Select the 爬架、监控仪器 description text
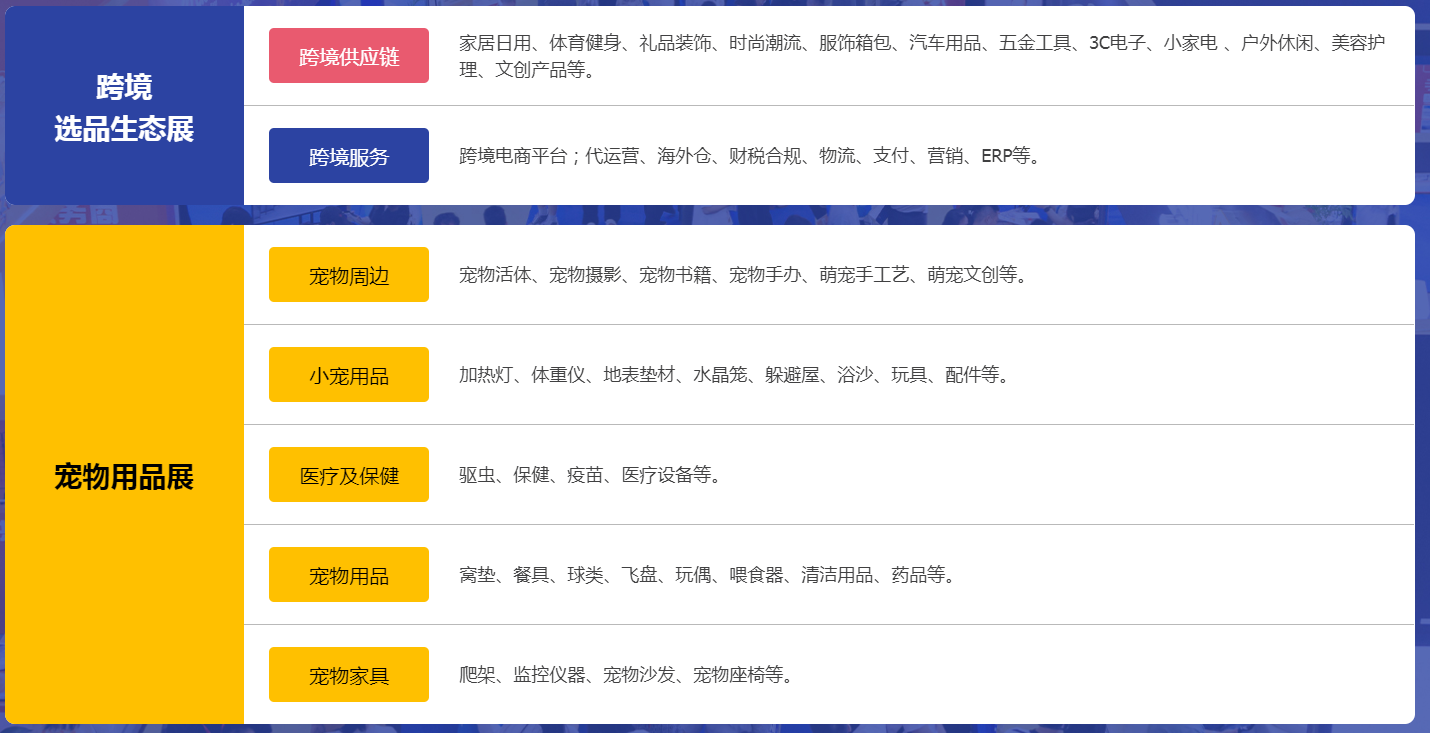 point(522,675)
